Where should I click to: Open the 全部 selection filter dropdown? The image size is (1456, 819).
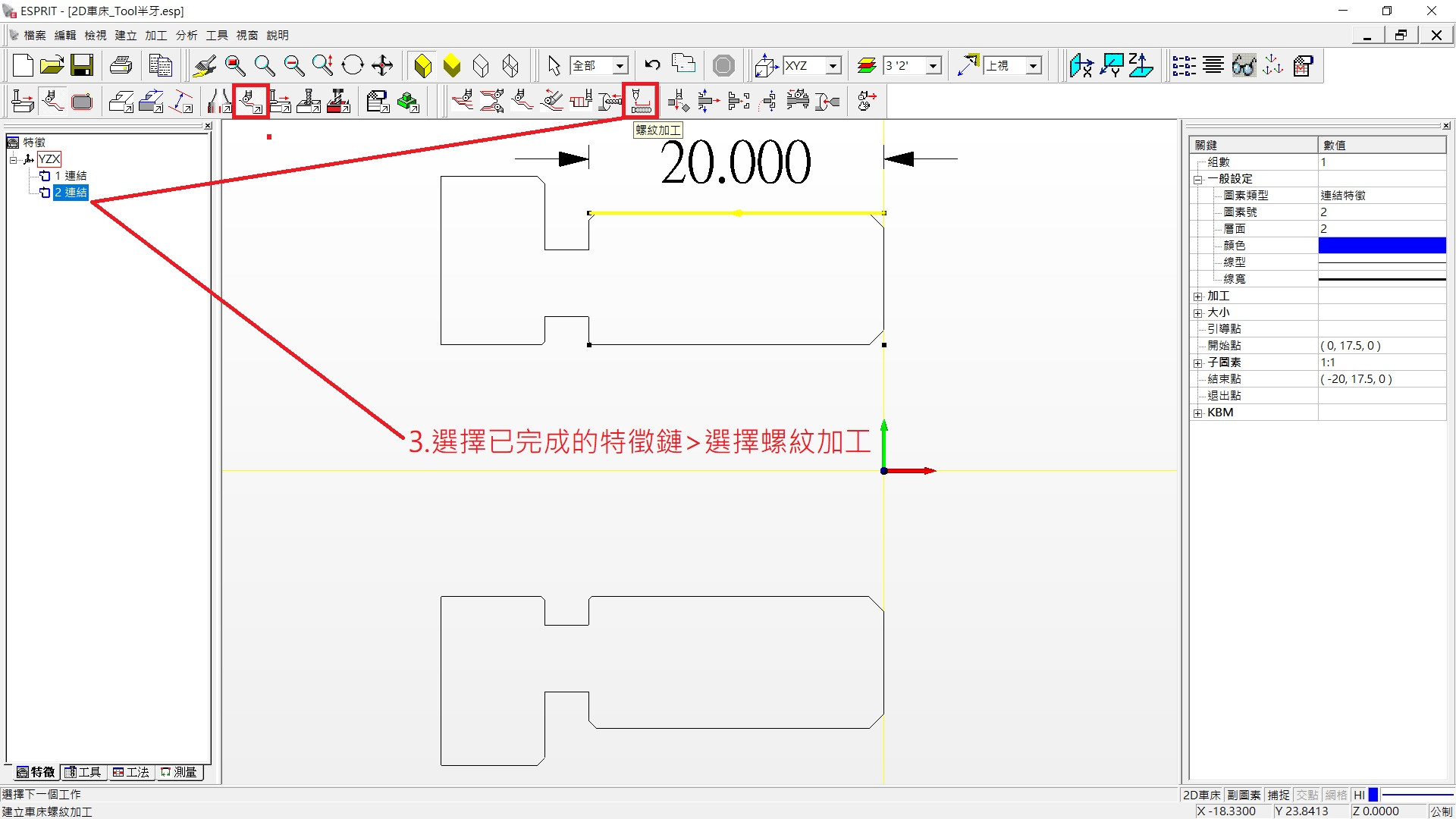(620, 66)
